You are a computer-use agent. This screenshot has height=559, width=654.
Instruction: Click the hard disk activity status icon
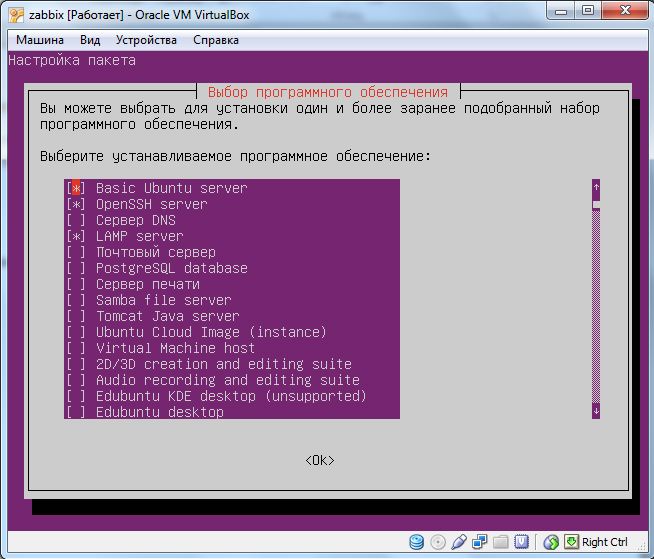416,542
